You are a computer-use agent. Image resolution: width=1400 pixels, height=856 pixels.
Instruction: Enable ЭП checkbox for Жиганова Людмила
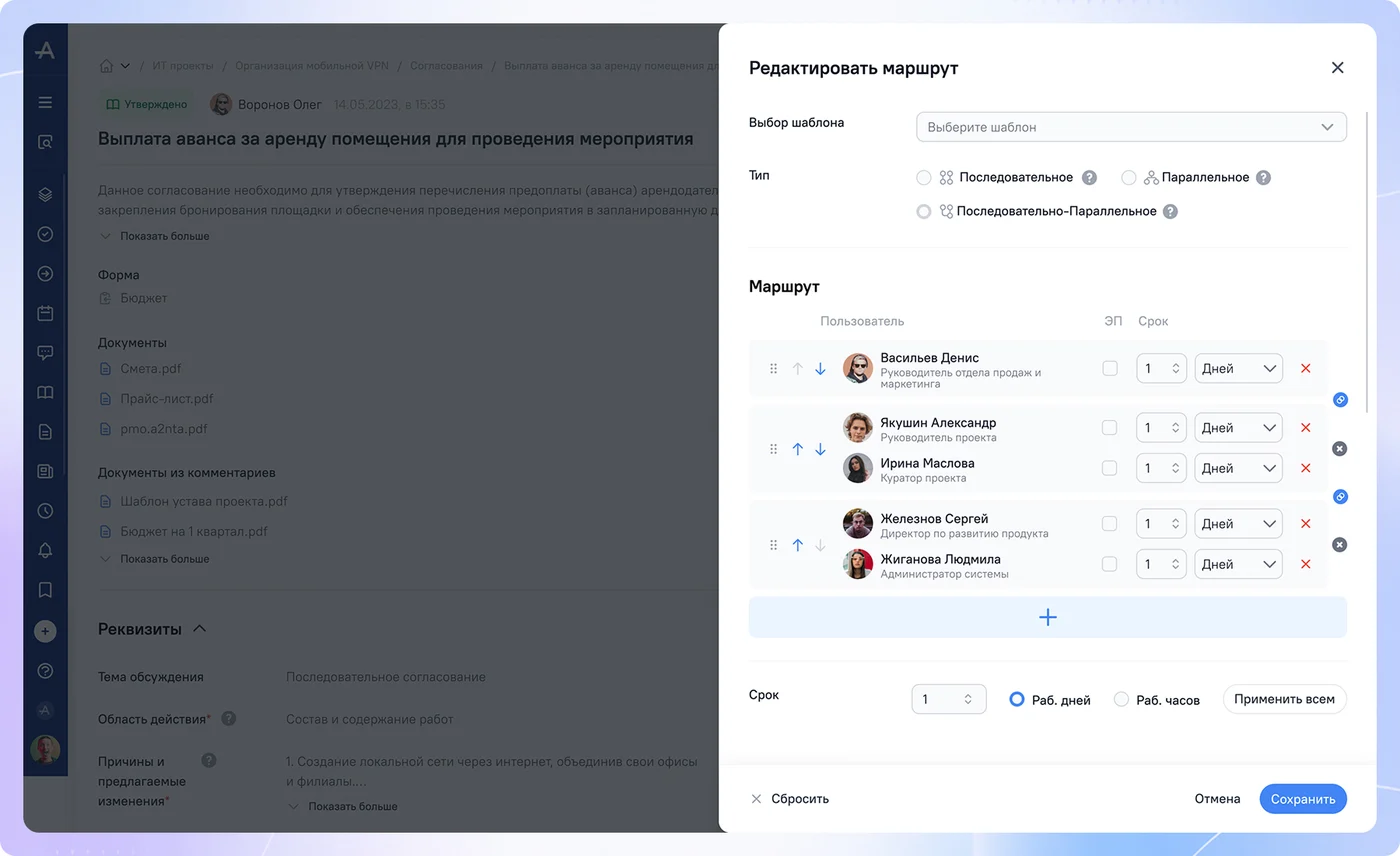pos(1110,564)
